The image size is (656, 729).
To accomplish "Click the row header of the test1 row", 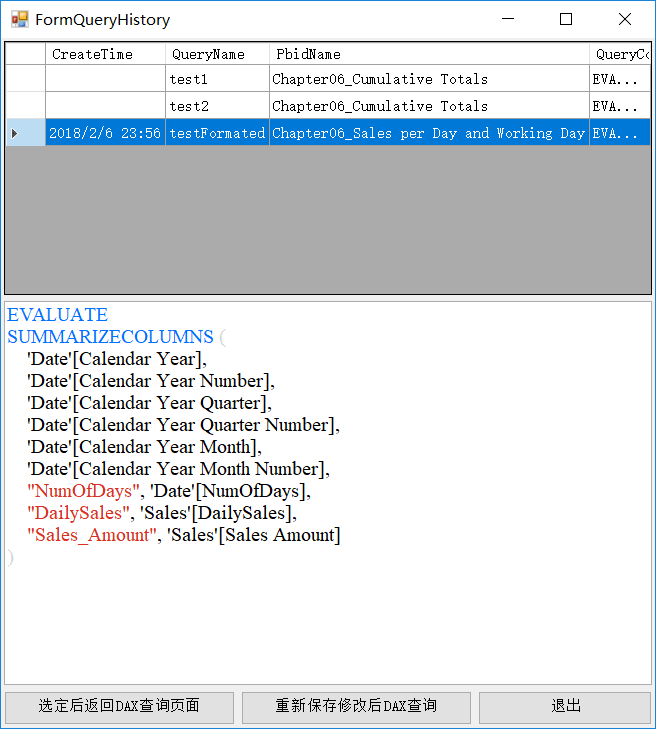I will (x=26, y=79).
